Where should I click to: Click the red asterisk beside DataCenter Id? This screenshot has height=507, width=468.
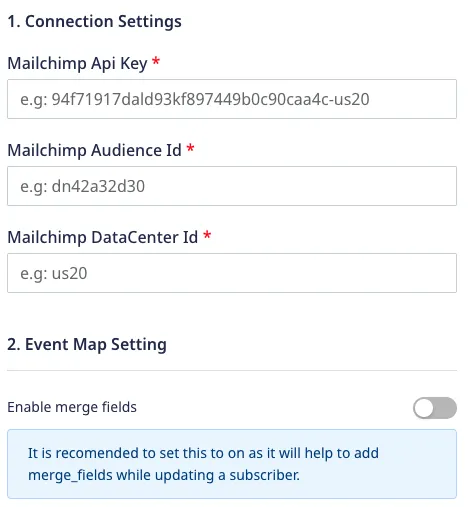[x=207, y=235]
